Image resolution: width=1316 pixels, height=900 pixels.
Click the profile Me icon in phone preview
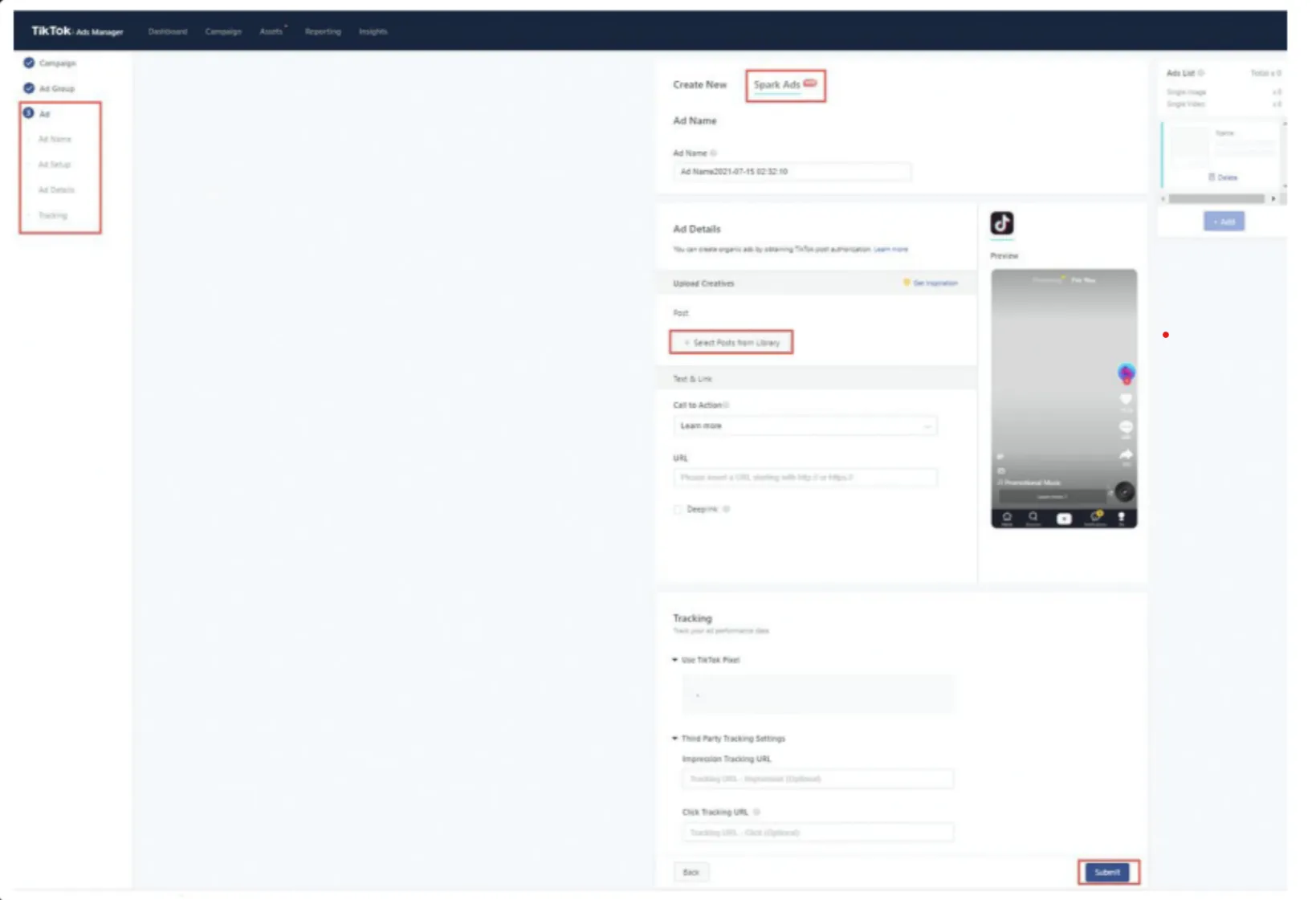pyautogui.click(x=1122, y=518)
